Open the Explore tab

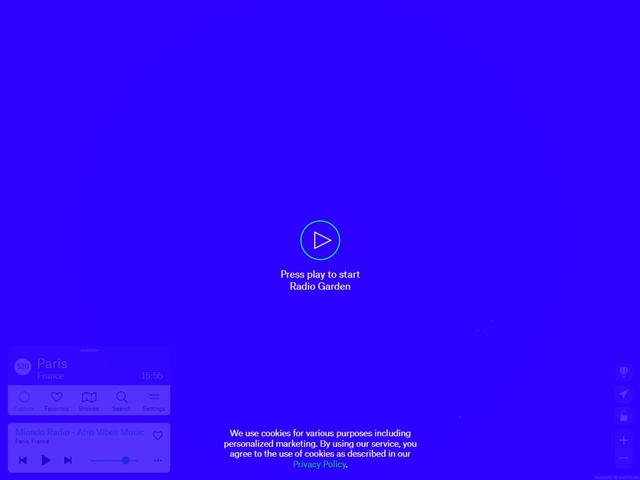click(x=24, y=401)
